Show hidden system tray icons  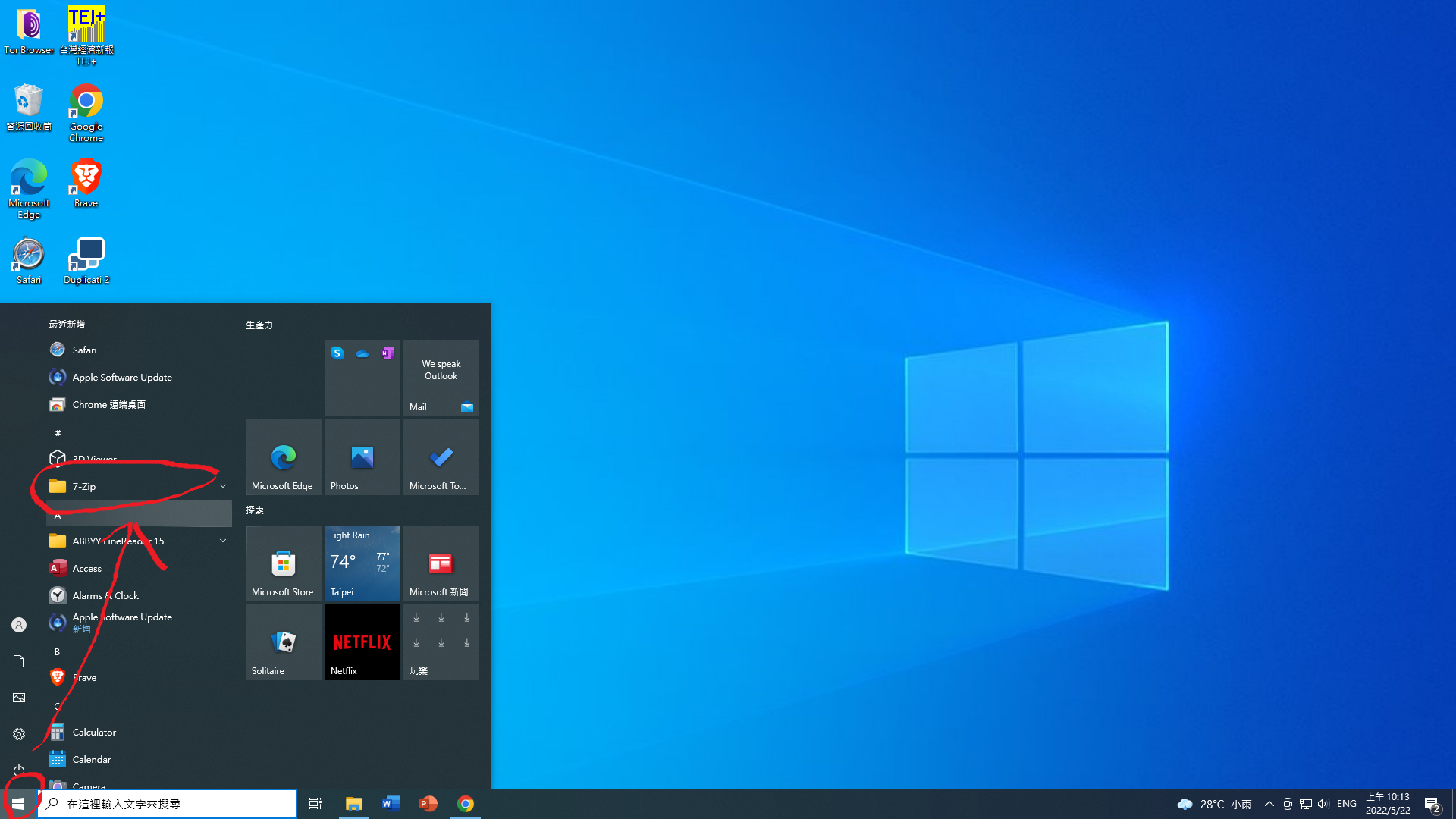(x=1269, y=804)
